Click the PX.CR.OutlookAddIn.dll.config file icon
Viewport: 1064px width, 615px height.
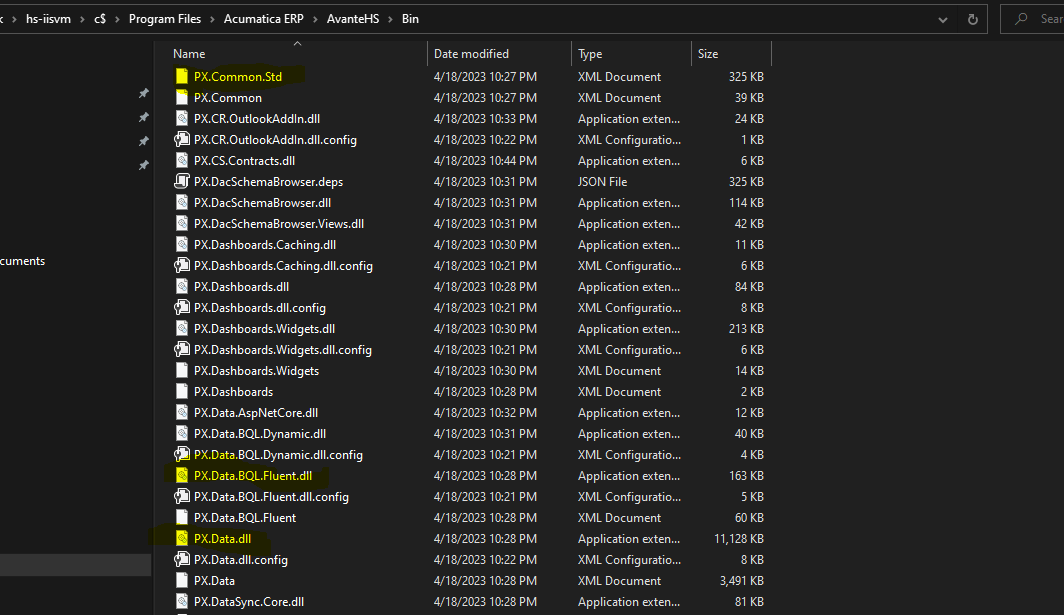[181, 140]
